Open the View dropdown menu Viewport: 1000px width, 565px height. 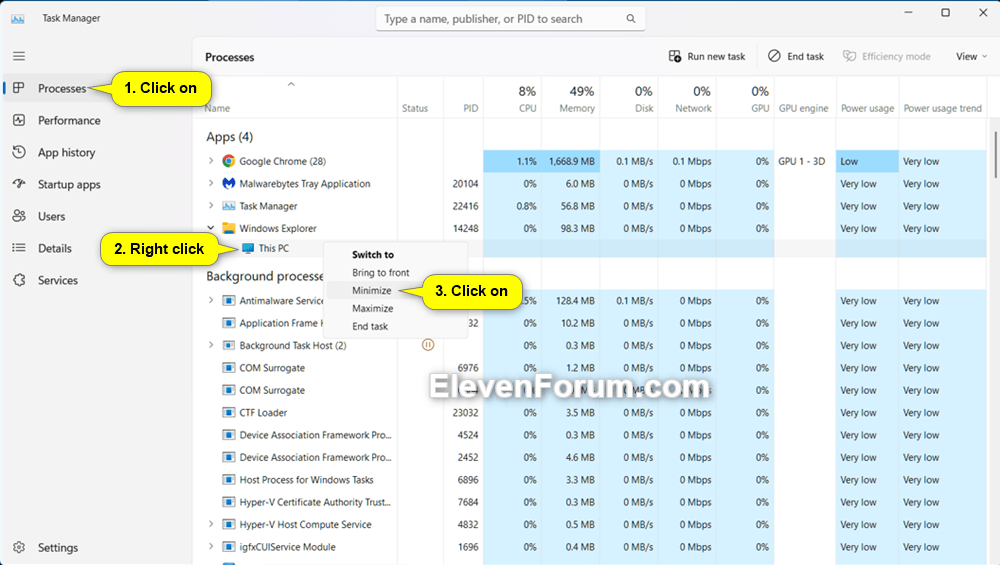971,56
